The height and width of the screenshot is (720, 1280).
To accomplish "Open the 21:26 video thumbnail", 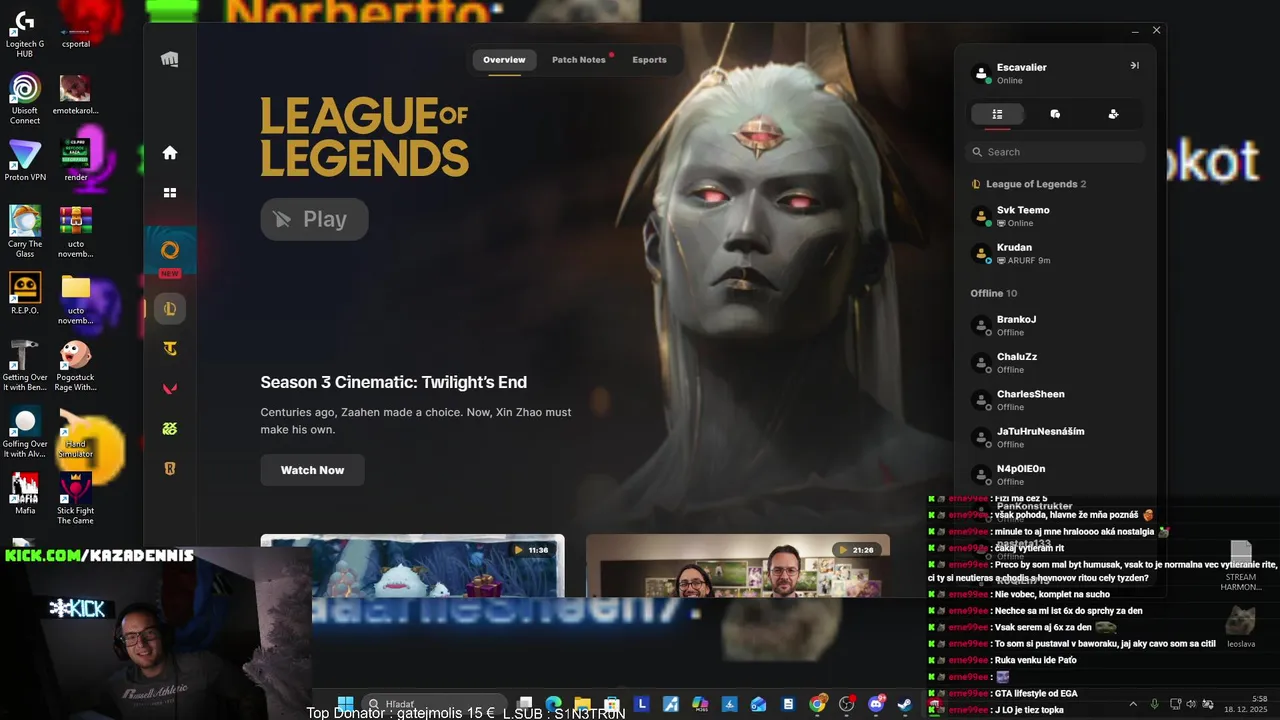I will 737,566.
